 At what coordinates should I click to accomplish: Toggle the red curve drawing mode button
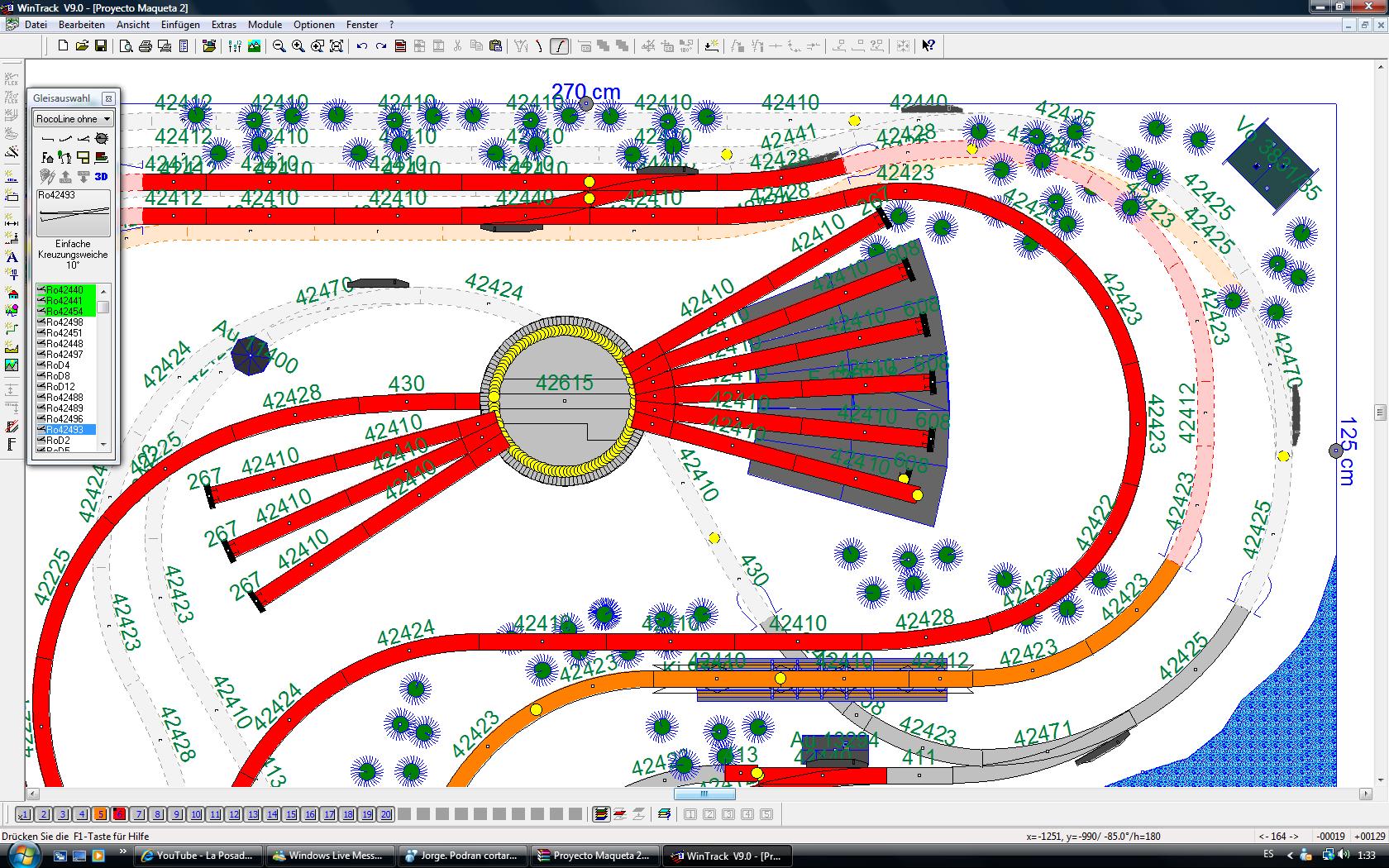560,46
